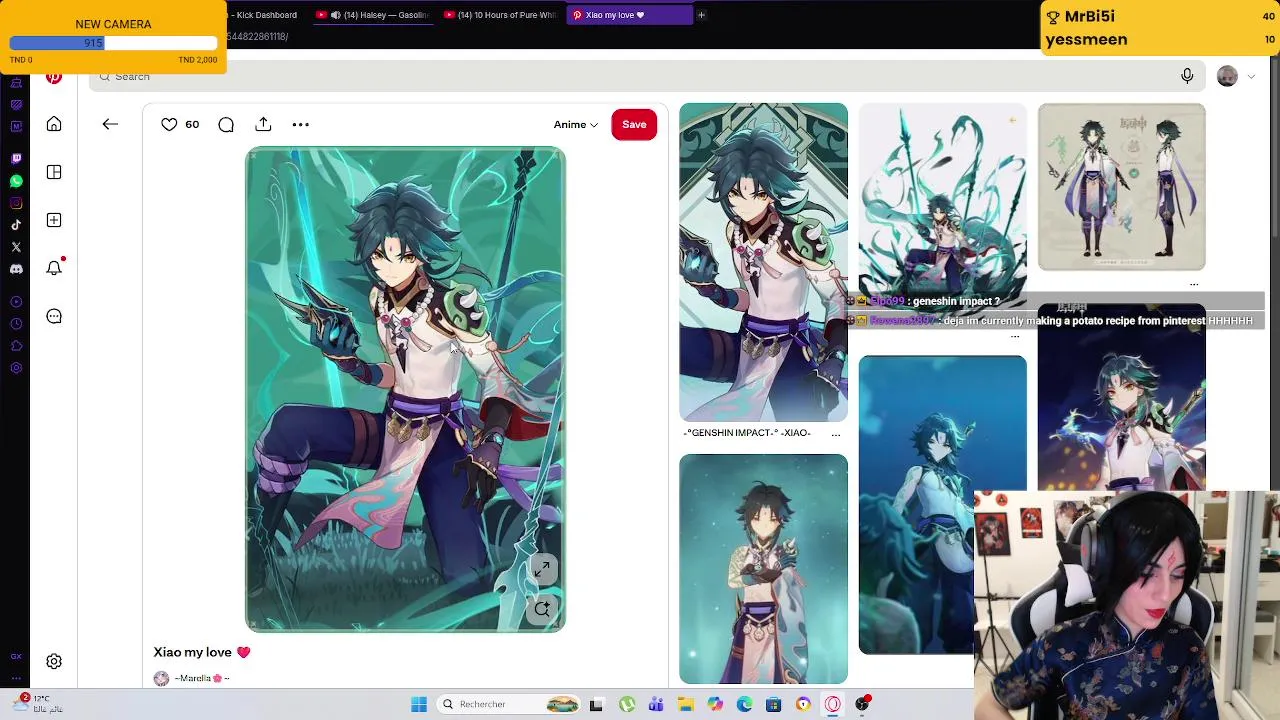The height and width of the screenshot is (720, 1280).
Task: Open a new browser tab
Action: coord(701,15)
